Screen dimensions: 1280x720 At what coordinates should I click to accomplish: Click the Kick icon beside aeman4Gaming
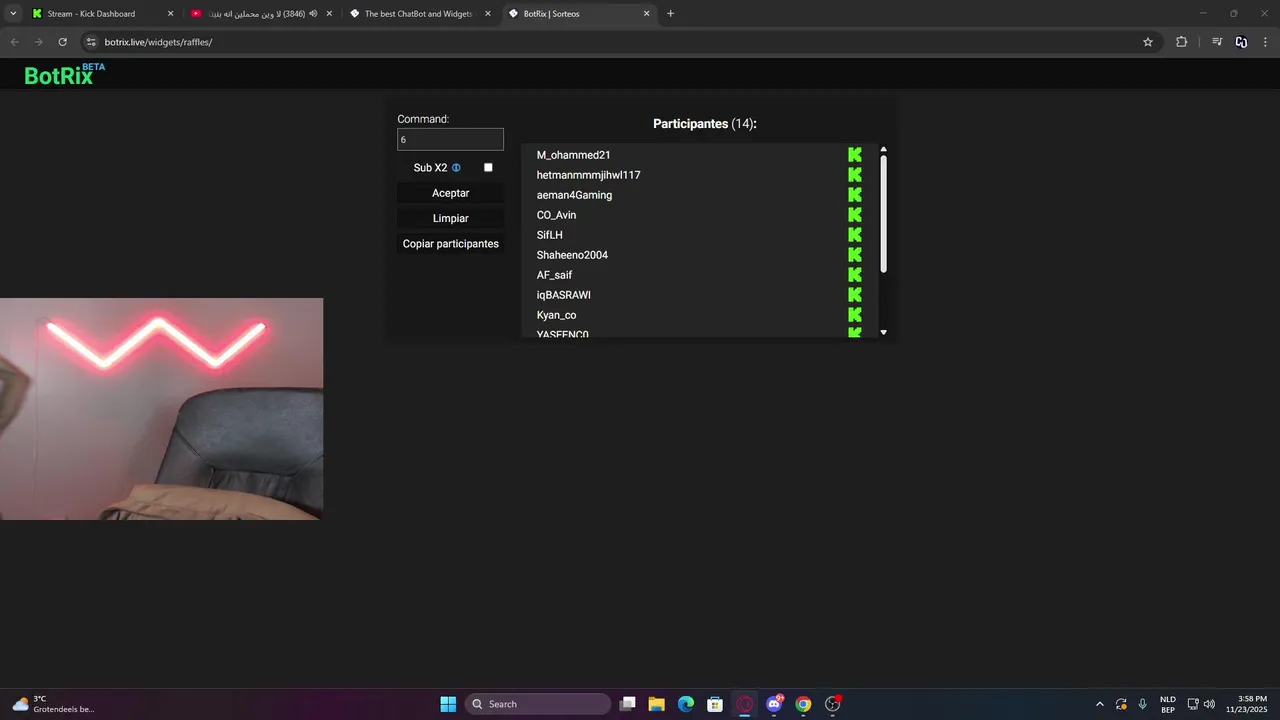(x=855, y=195)
